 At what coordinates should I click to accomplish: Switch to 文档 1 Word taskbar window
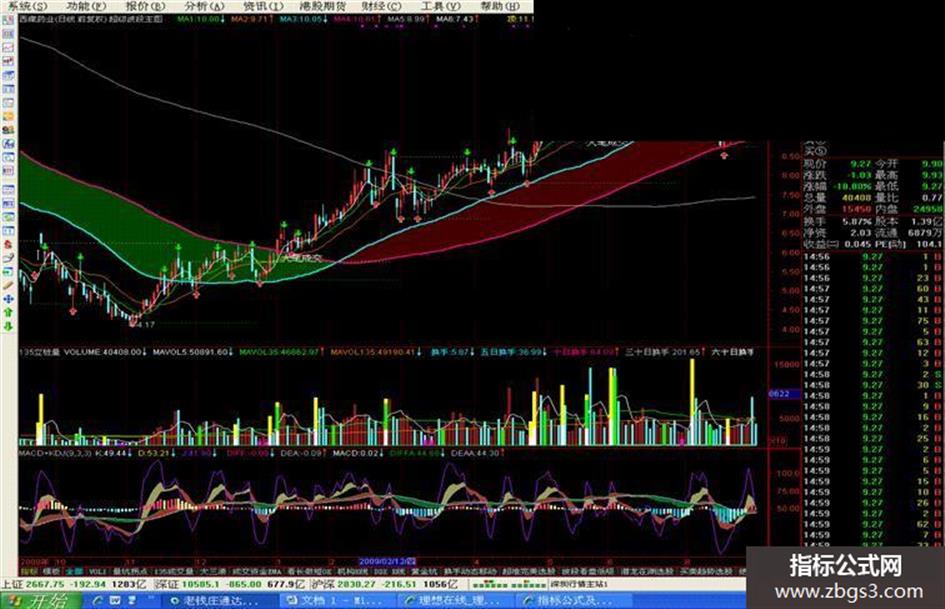337,601
